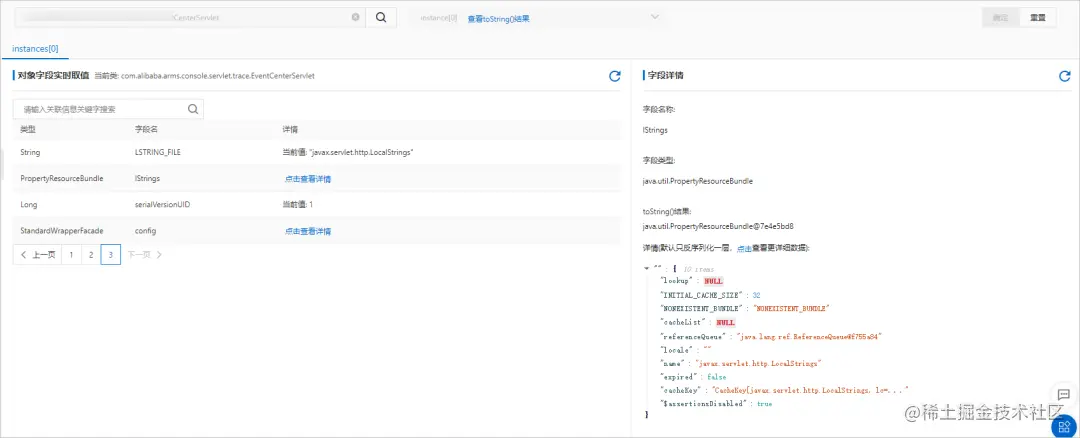This screenshot has width=1080, height=438.
Task: Collapse the JSON root node triangle
Action: (x=646, y=269)
